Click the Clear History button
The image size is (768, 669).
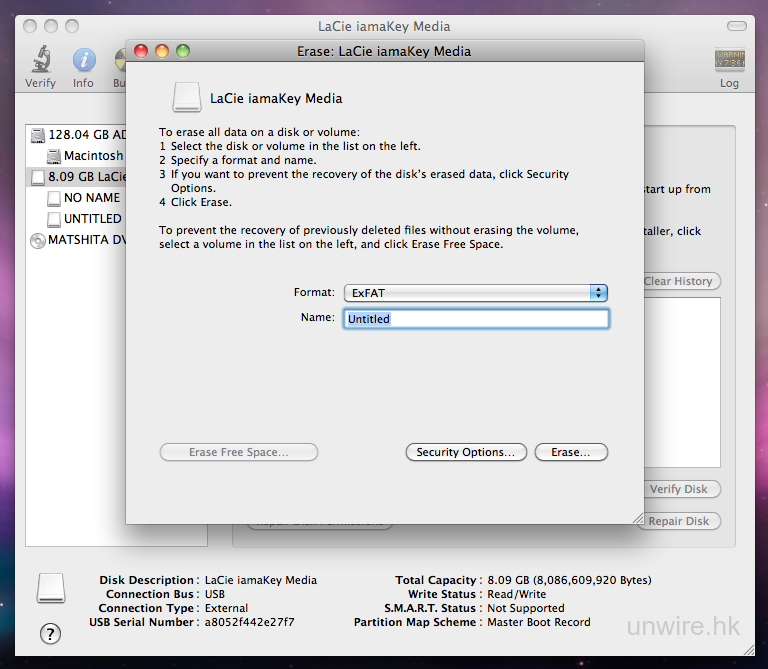click(678, 282)
